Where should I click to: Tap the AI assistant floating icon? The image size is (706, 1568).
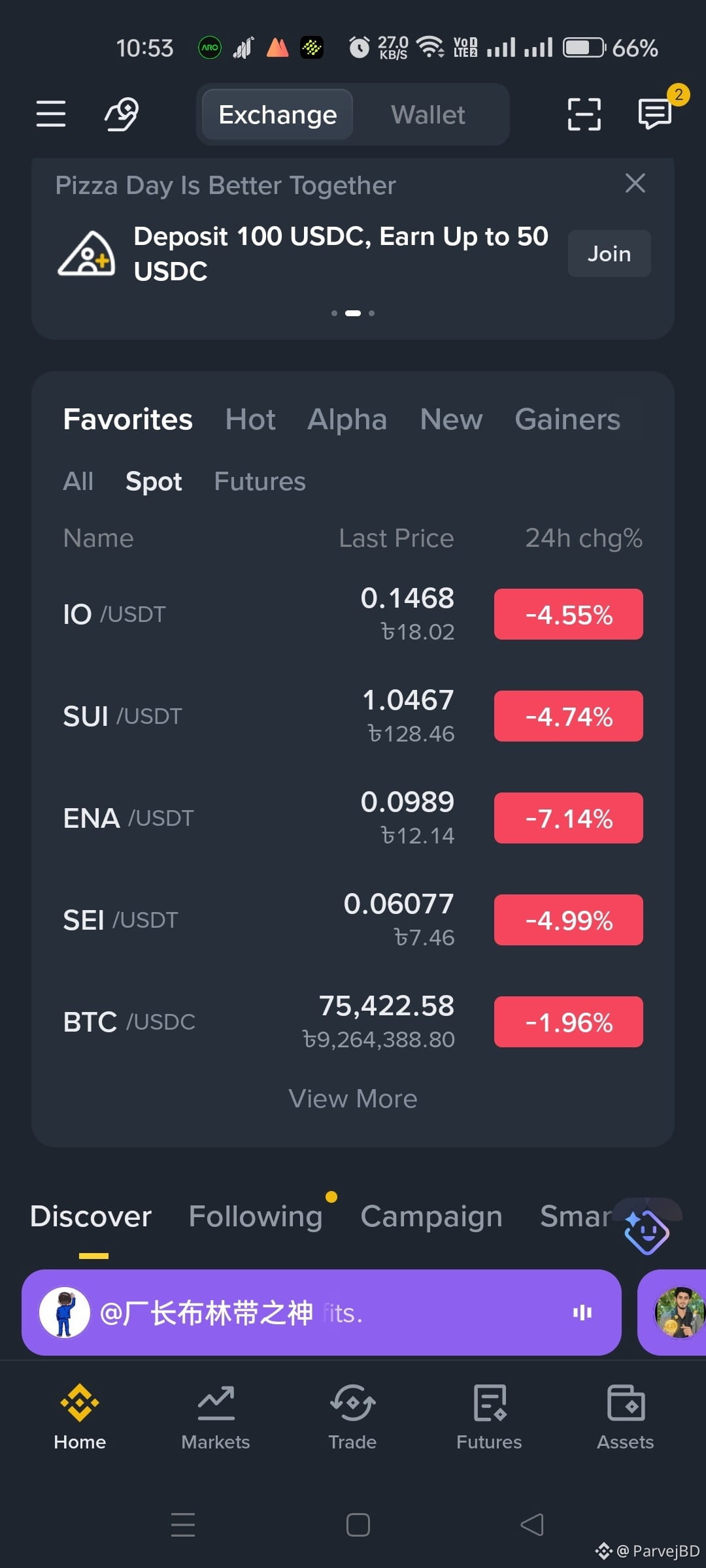[x=647, y=1232]
